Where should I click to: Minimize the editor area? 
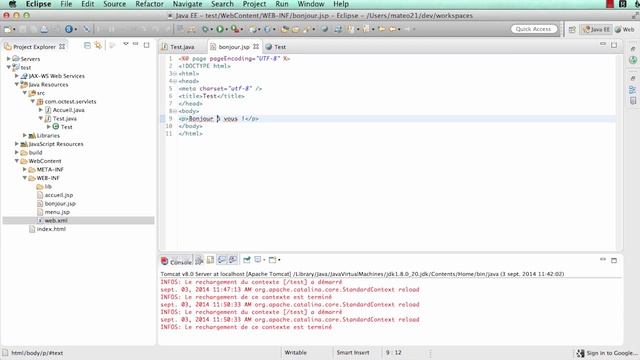(x=603, y=44)
